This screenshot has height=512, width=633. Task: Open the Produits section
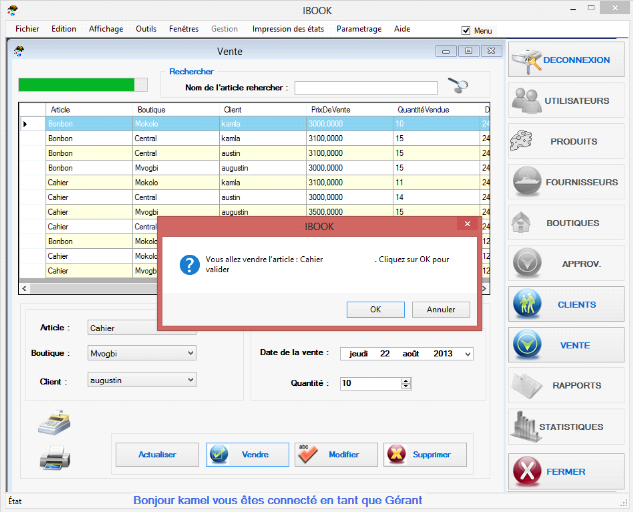(x=567, y=142)
